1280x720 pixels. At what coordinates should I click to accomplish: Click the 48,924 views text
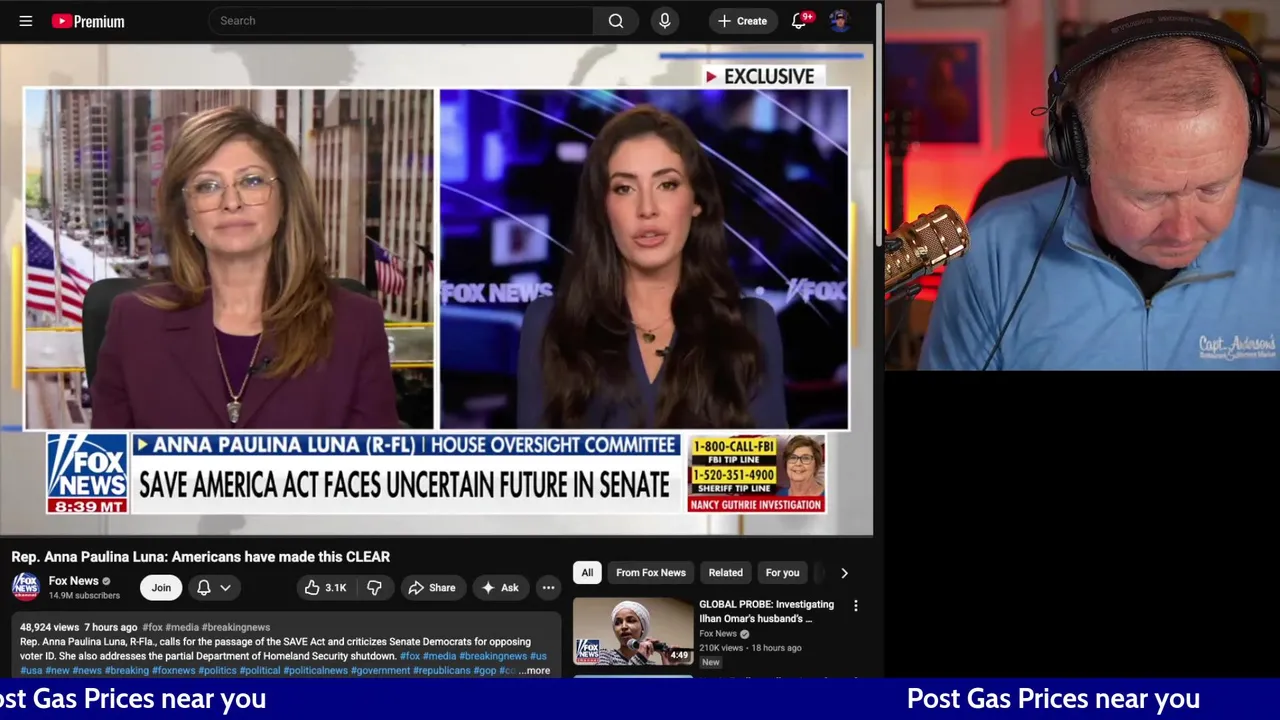49,627
